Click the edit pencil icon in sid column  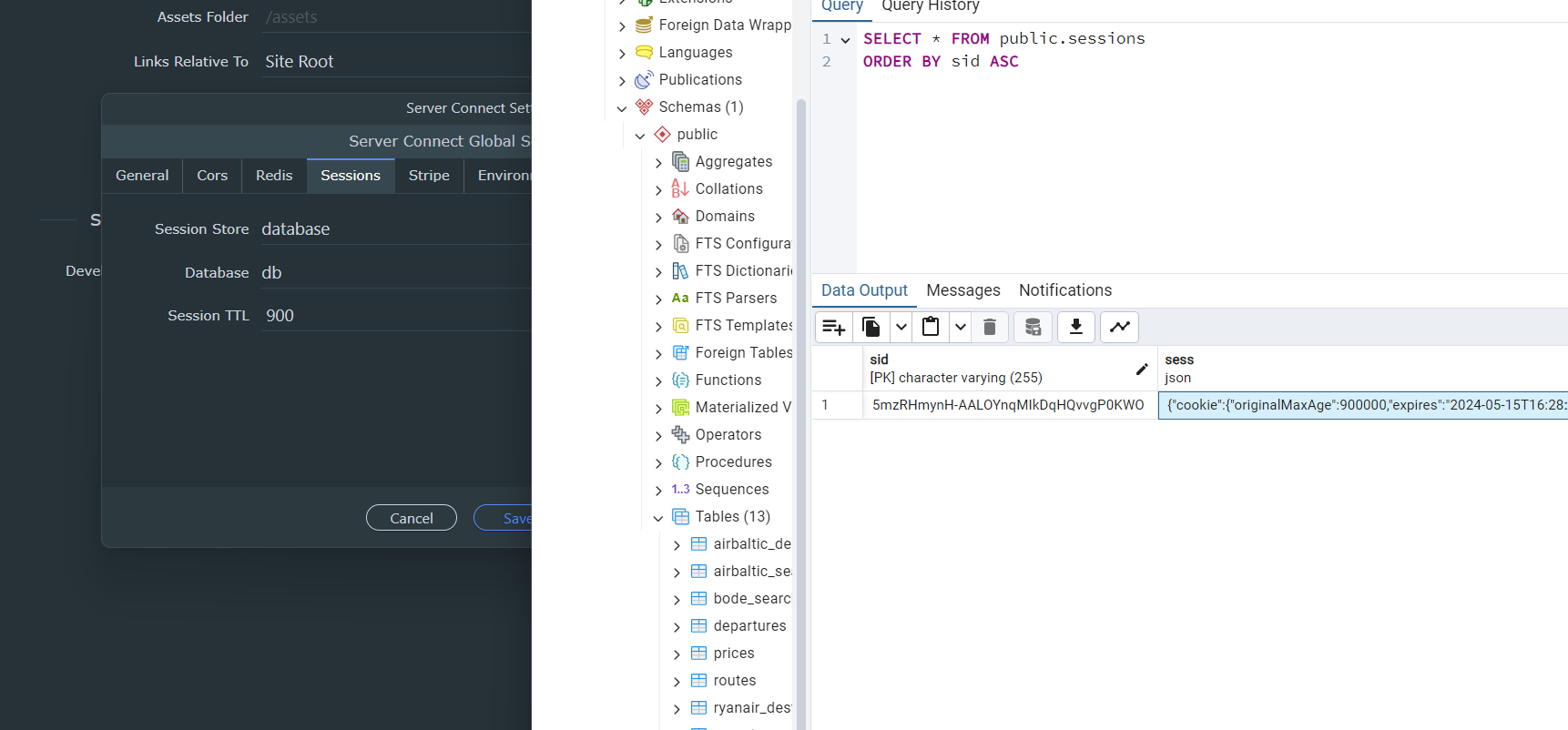click(1142, 369)
